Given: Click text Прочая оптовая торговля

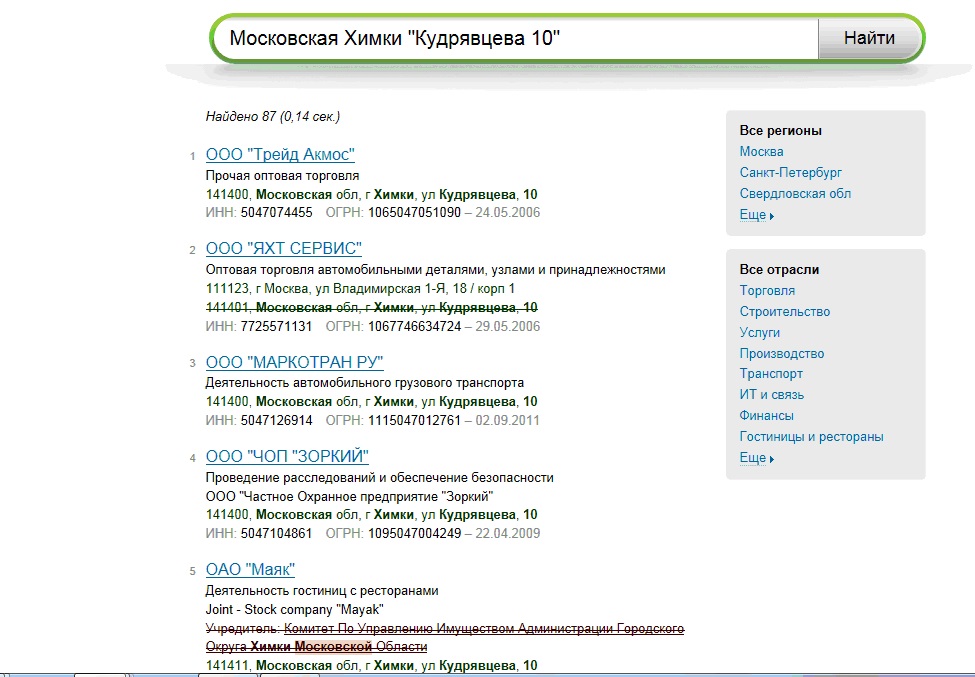Looking at the screenshot, I should click(x=282, y=175).
